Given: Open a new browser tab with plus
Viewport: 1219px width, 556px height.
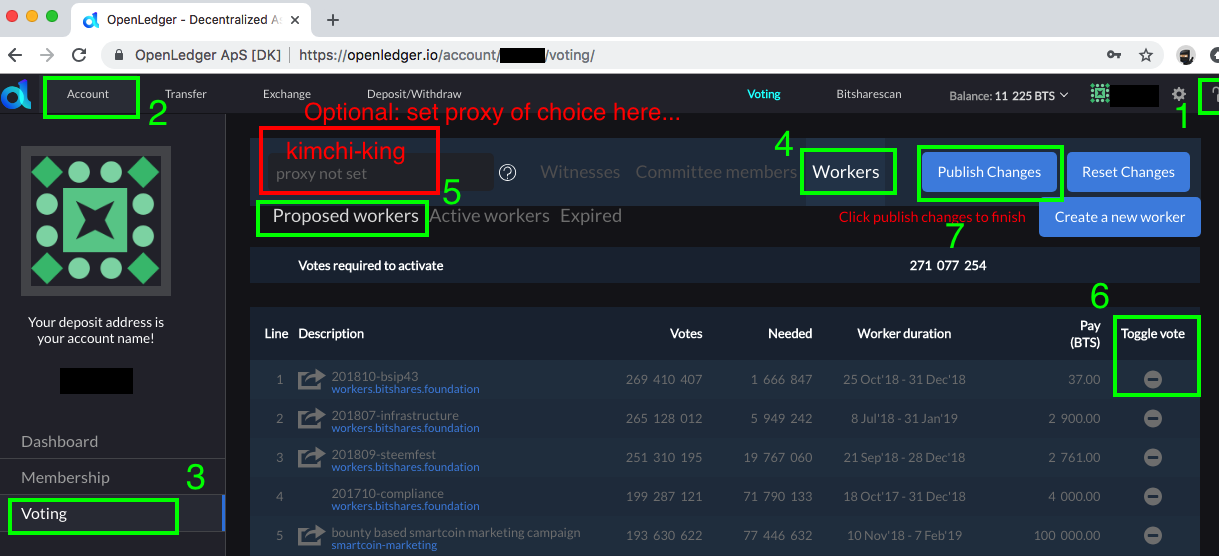Looking at the screenshot, I should coord(333,19).
